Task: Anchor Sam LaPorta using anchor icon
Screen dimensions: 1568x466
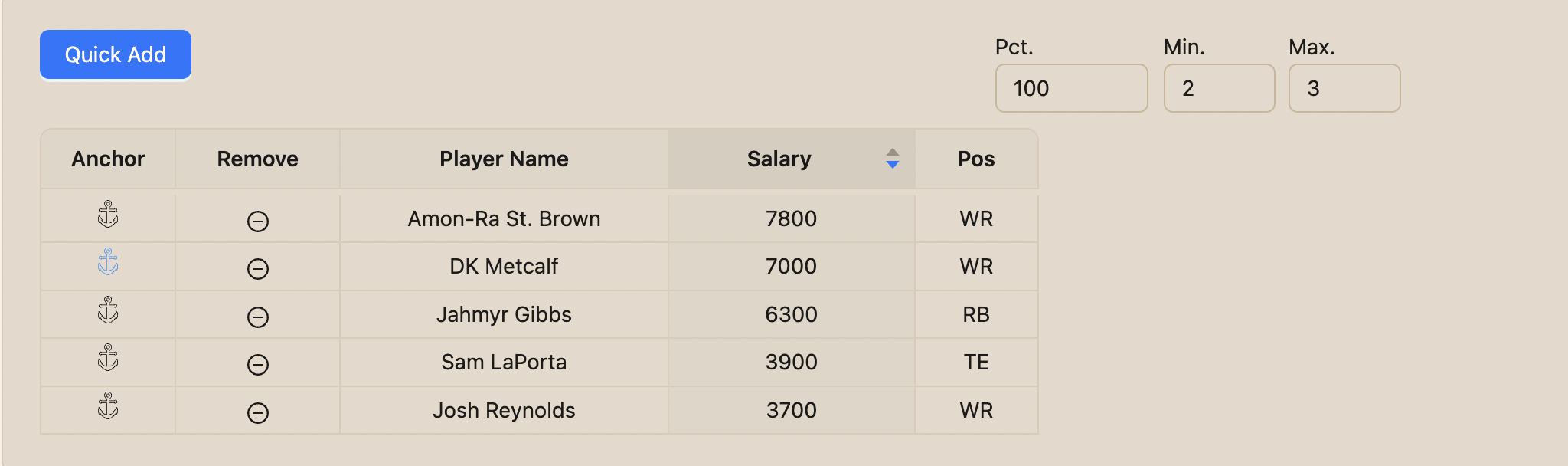Action: click(108, 357)
